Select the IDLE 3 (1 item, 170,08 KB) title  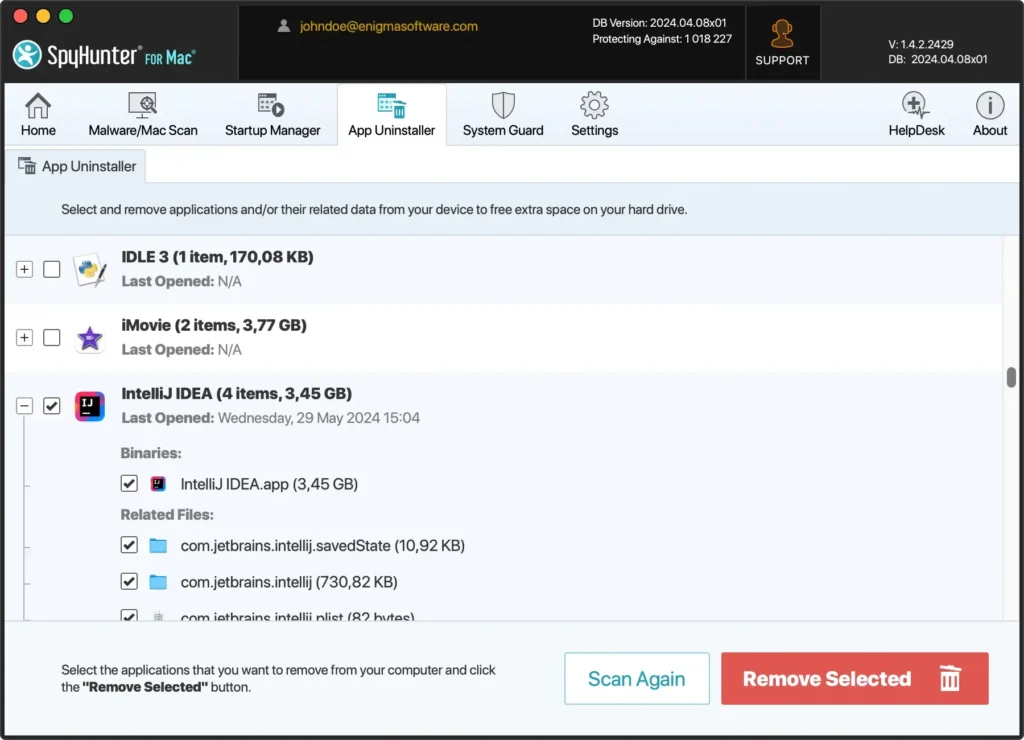217,257
